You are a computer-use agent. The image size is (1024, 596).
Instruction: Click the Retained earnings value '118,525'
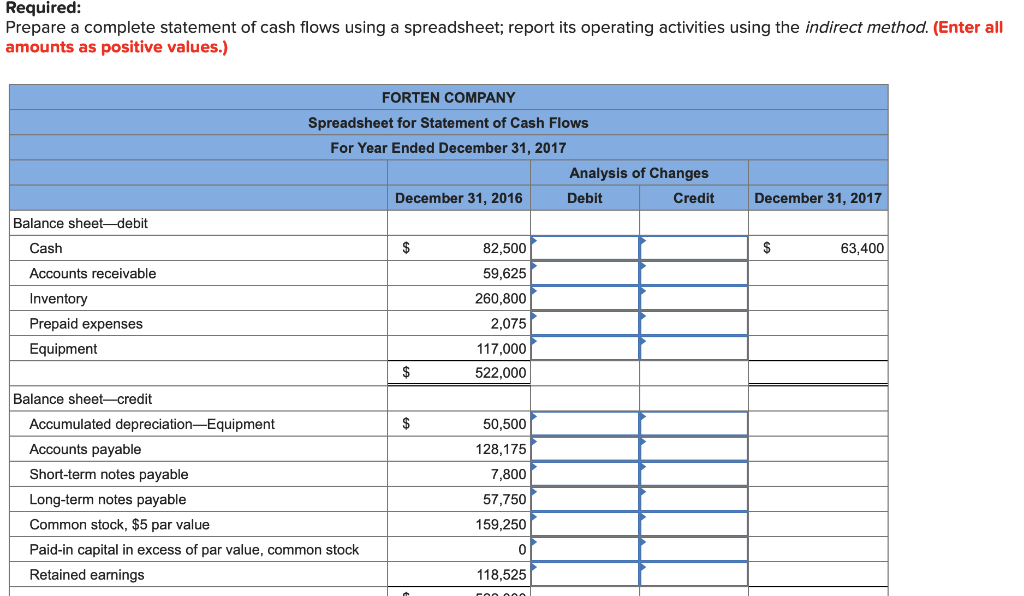(x=501, y=575)
